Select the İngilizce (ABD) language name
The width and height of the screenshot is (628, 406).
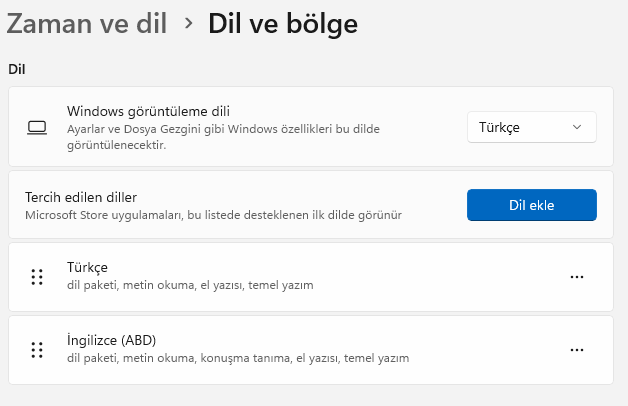click(x=112, y=339)
